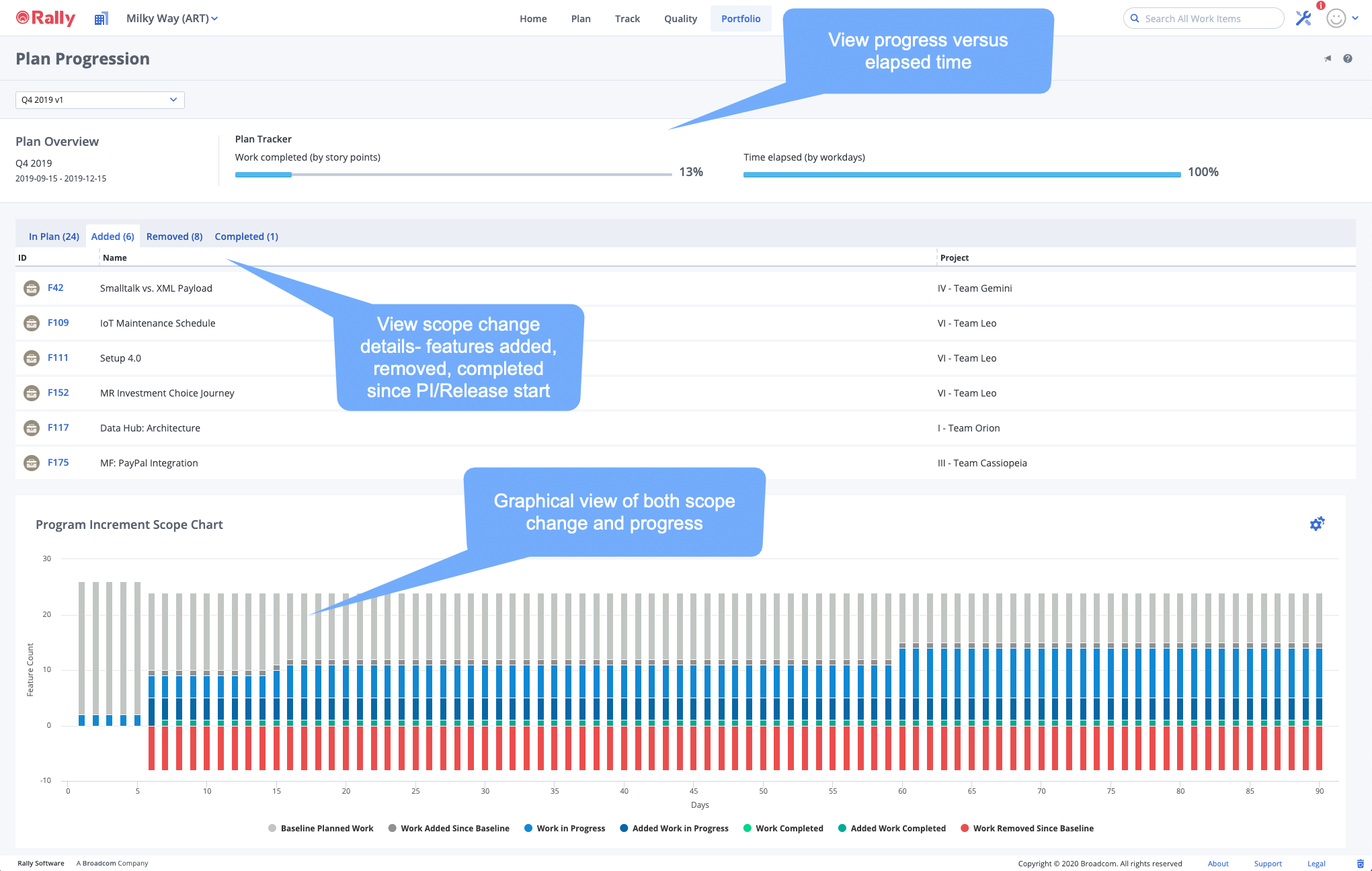This screenshot has height=871, width=1372.
Task: Open the scope chart settings gear
Action: pyautogui.click(x=1317, y=524)
